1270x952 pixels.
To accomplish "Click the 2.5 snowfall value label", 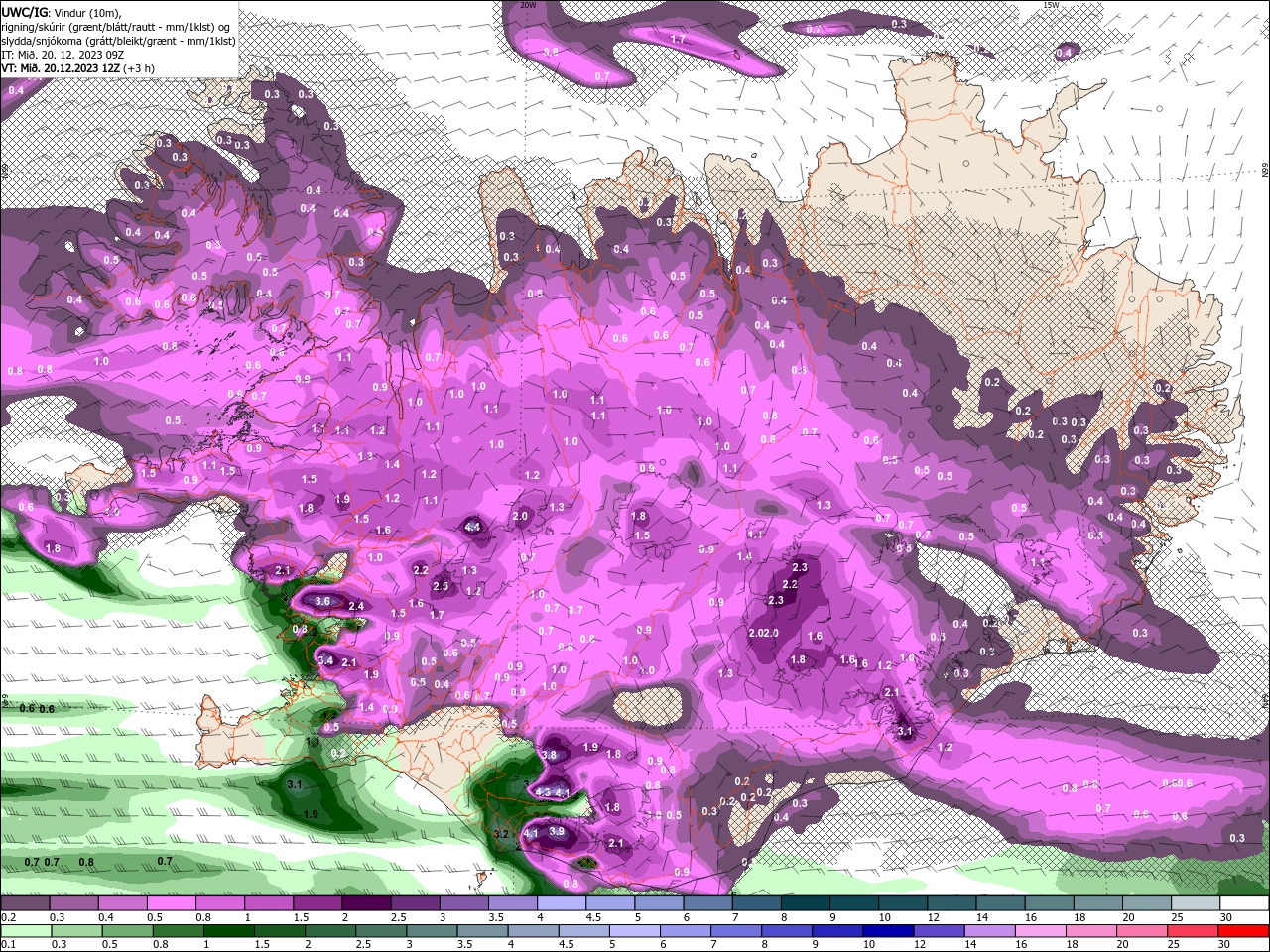I will pyautogui.click(x=441, y=586).
